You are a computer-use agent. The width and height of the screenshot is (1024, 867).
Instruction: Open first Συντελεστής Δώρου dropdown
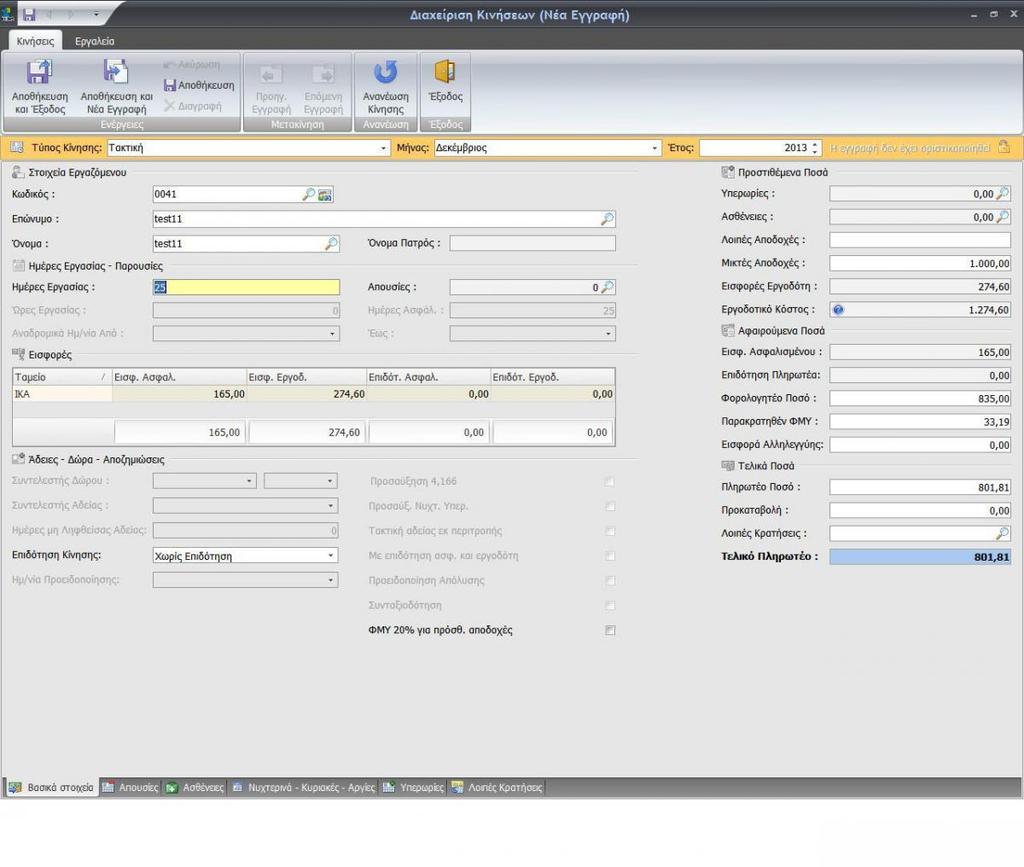(249, 481)
